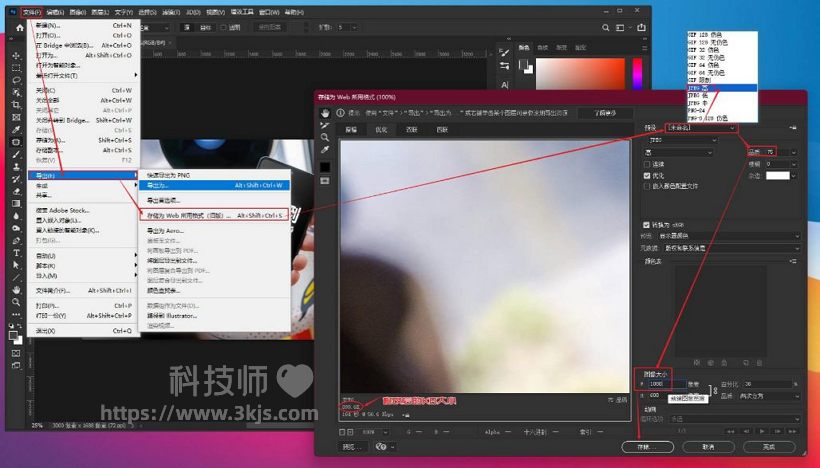Viewport: 820px width, 468px height.
Task: Click the 了解更多 learn more button
Action: coord(605,113)
